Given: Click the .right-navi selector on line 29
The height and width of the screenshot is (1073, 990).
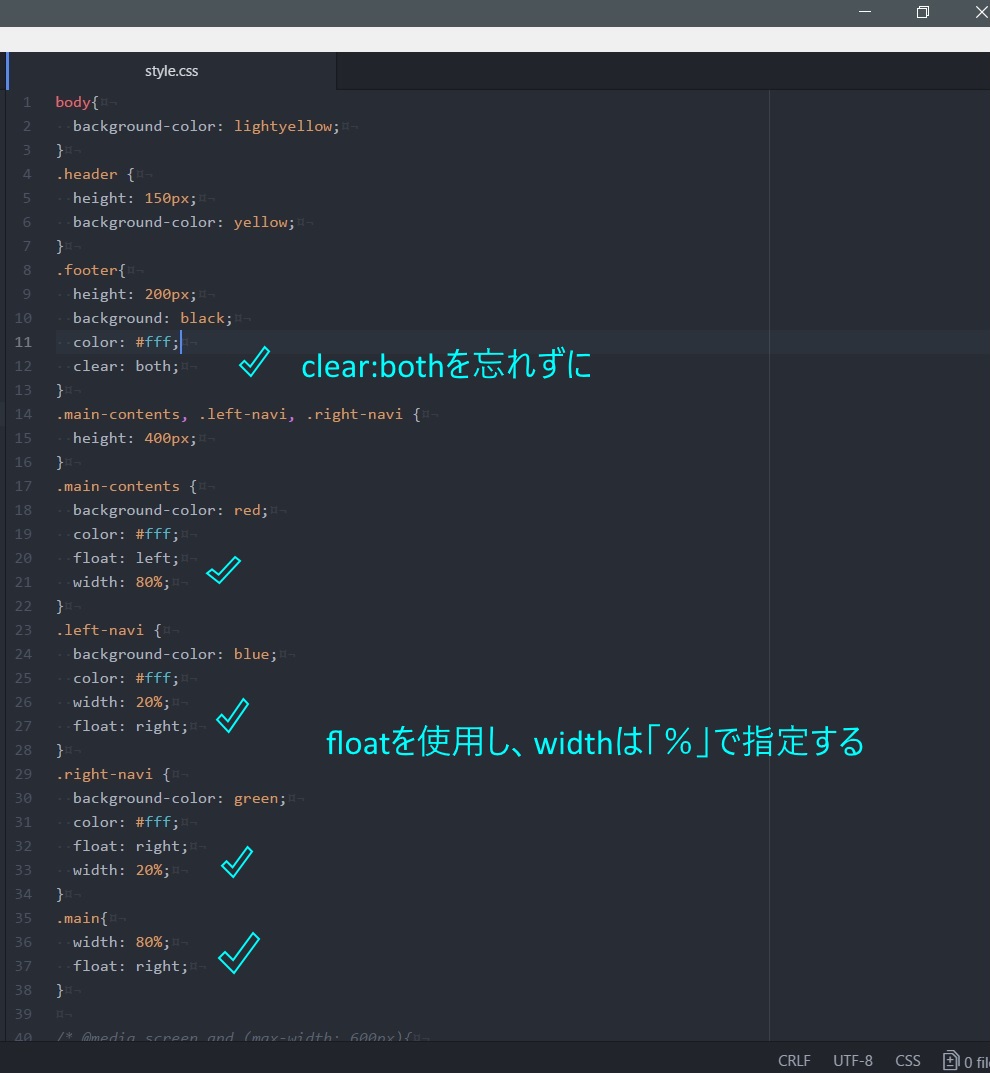Looking at the screenshot, I should pyautogui.click(x=104, y=774).
